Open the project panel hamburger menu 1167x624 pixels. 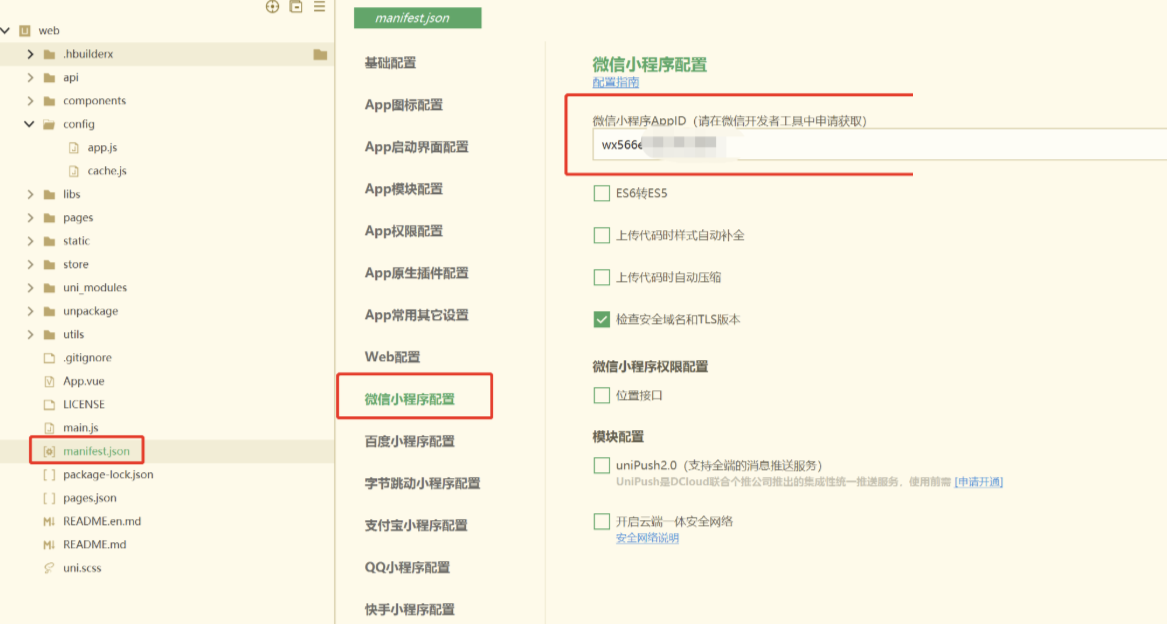pos(320,7)
